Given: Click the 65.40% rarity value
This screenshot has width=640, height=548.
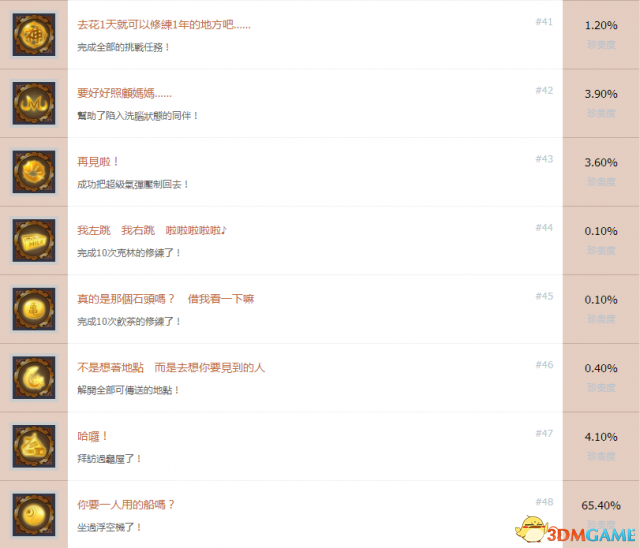Looking at the screenshot, I should [x=601, y=505].
